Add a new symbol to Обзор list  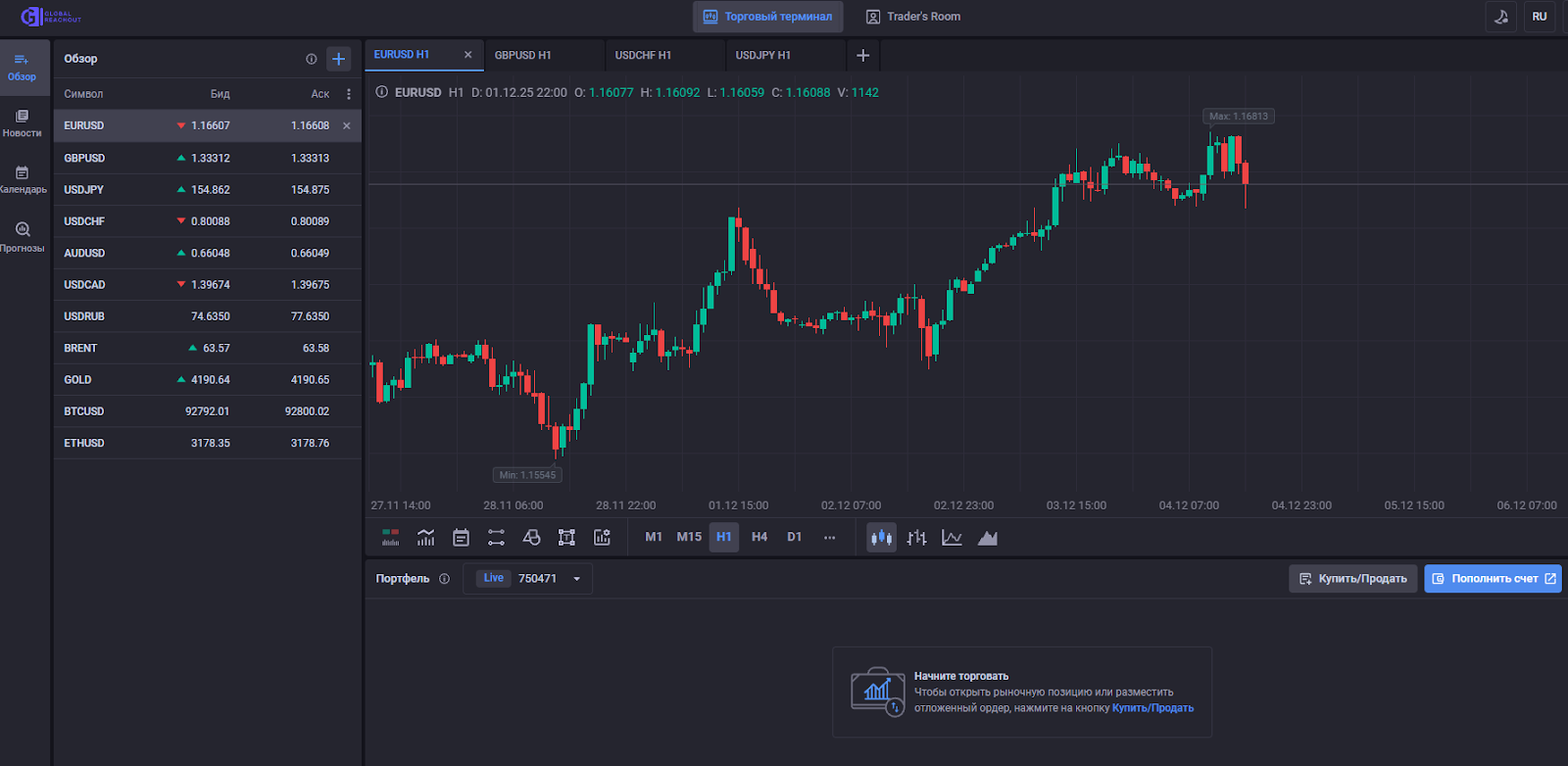[338, 59]
